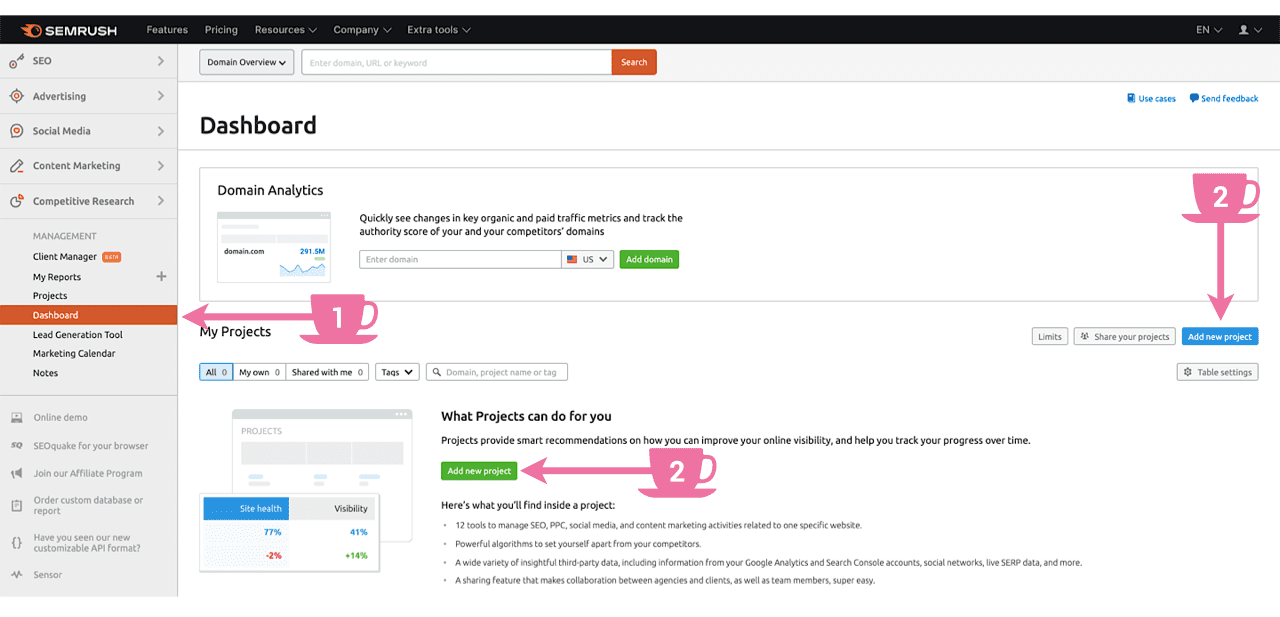This screenshot has height=617, width=1280.
Task: Open the Domain Overview dropdown
Action: tap(246, 61)
